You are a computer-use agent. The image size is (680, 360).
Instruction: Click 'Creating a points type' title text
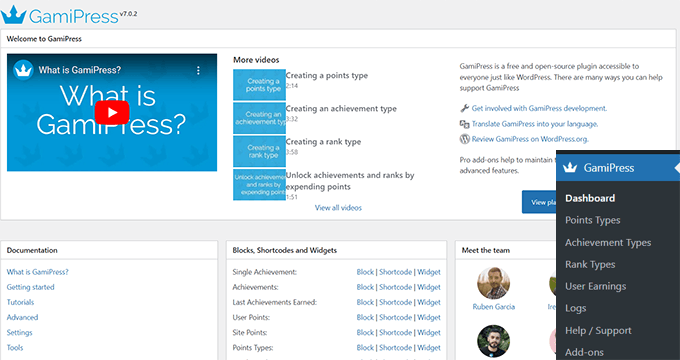327,75
